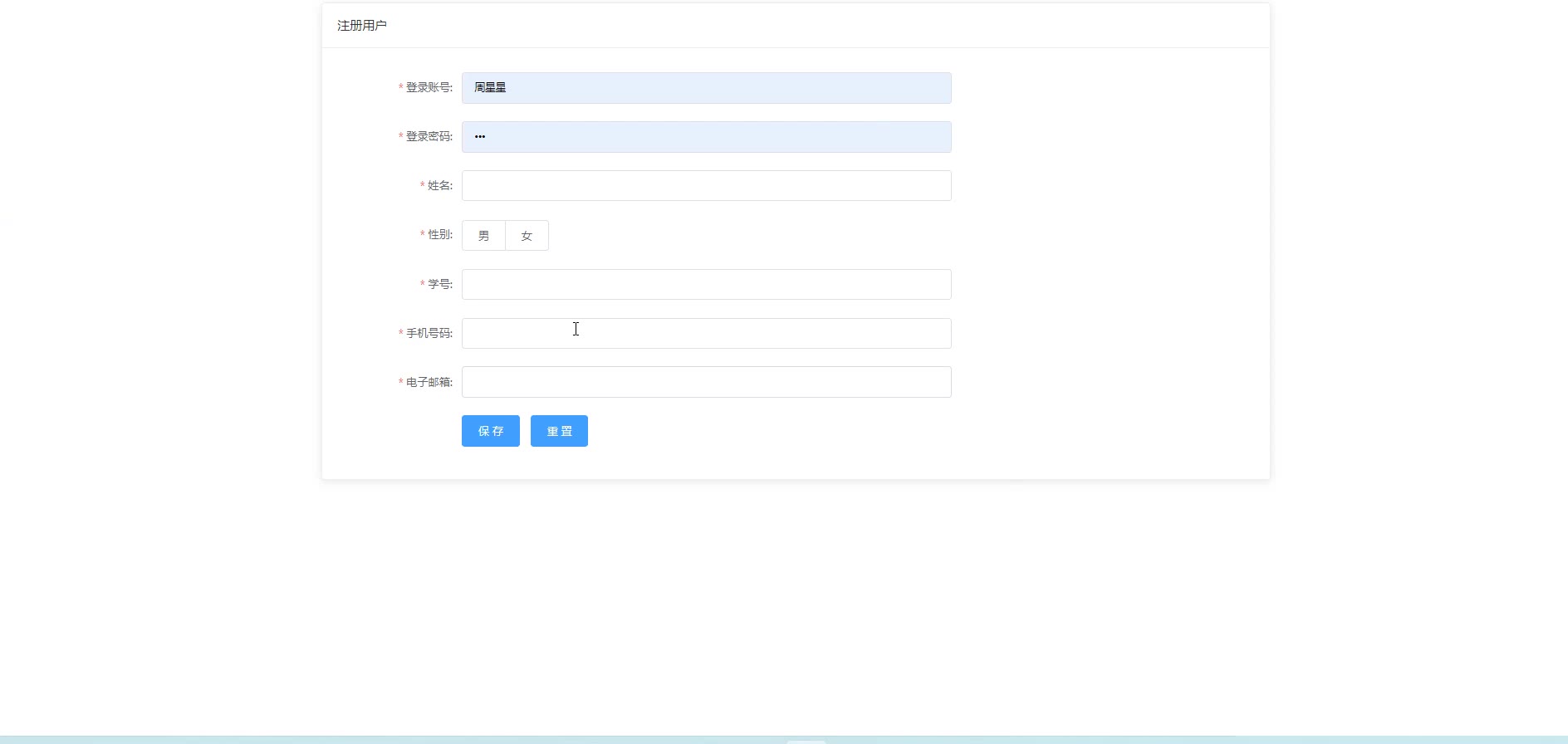Click the 姓名 label

pos(439,185)
